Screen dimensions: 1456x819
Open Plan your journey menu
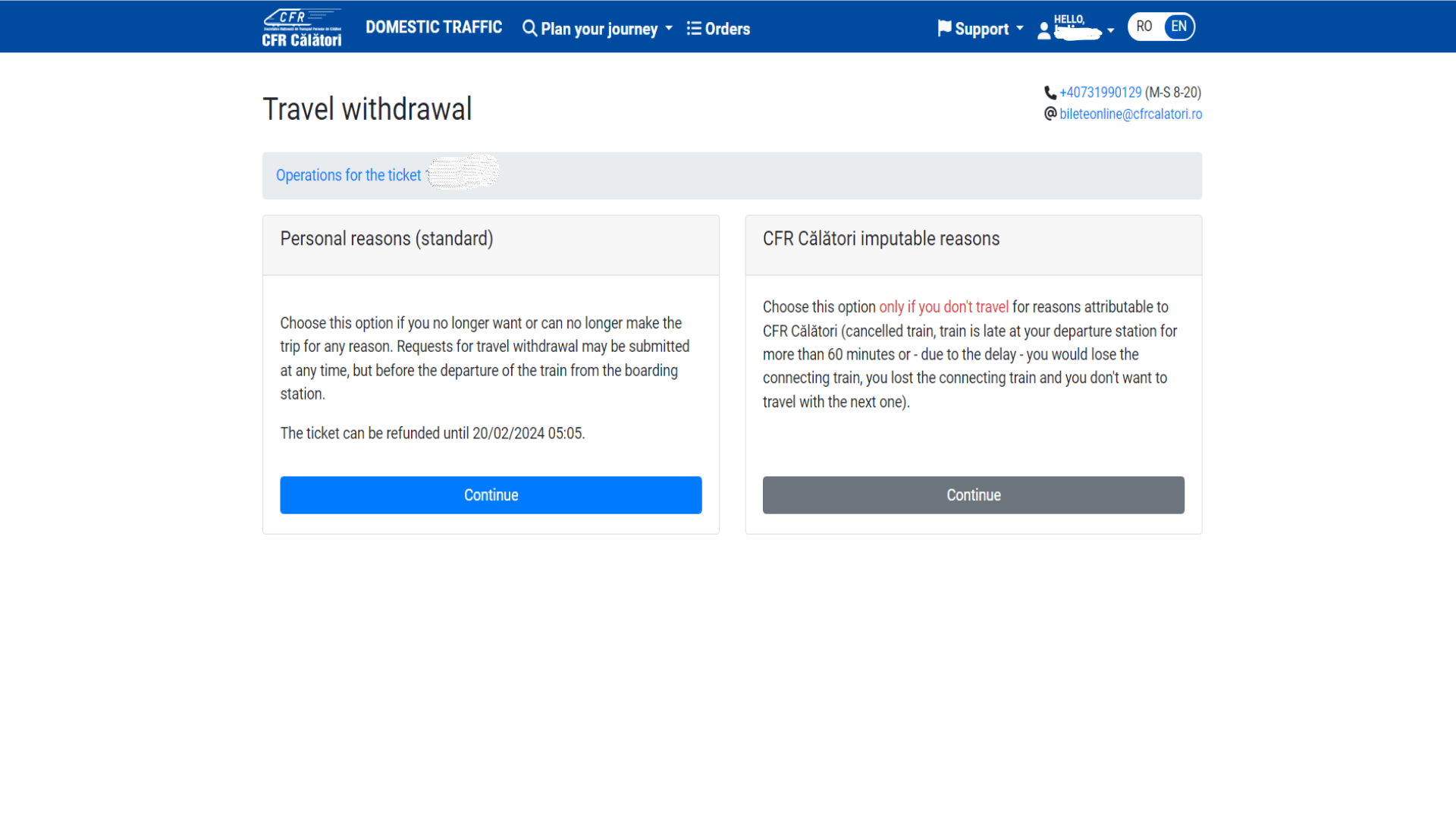[599, 29]
